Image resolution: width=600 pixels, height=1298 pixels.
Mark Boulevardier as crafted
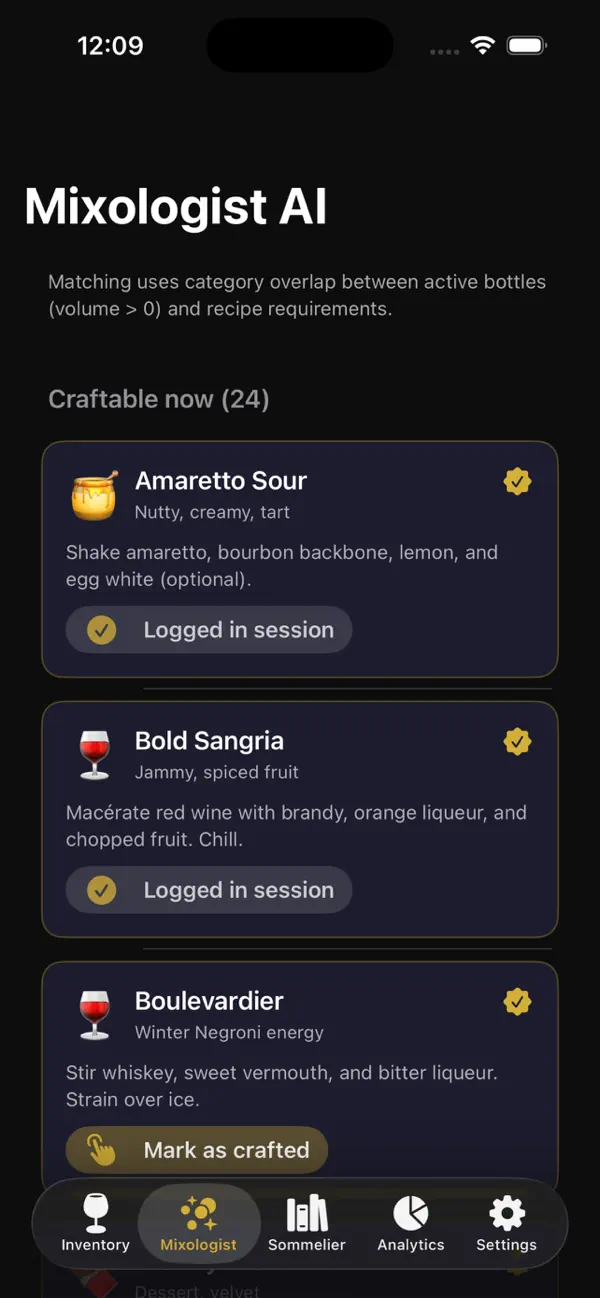point(197,1150)
